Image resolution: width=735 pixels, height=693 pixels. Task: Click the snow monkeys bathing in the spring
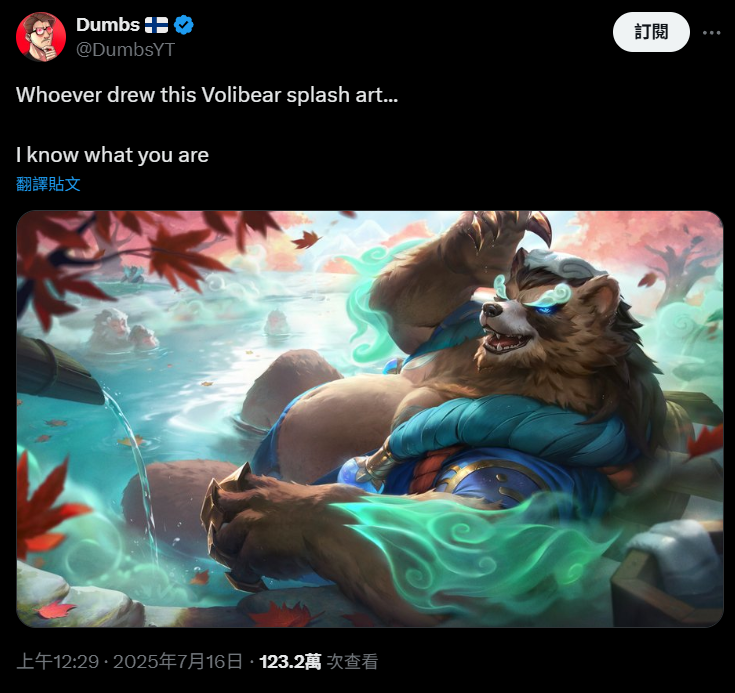tap(123, 330)
